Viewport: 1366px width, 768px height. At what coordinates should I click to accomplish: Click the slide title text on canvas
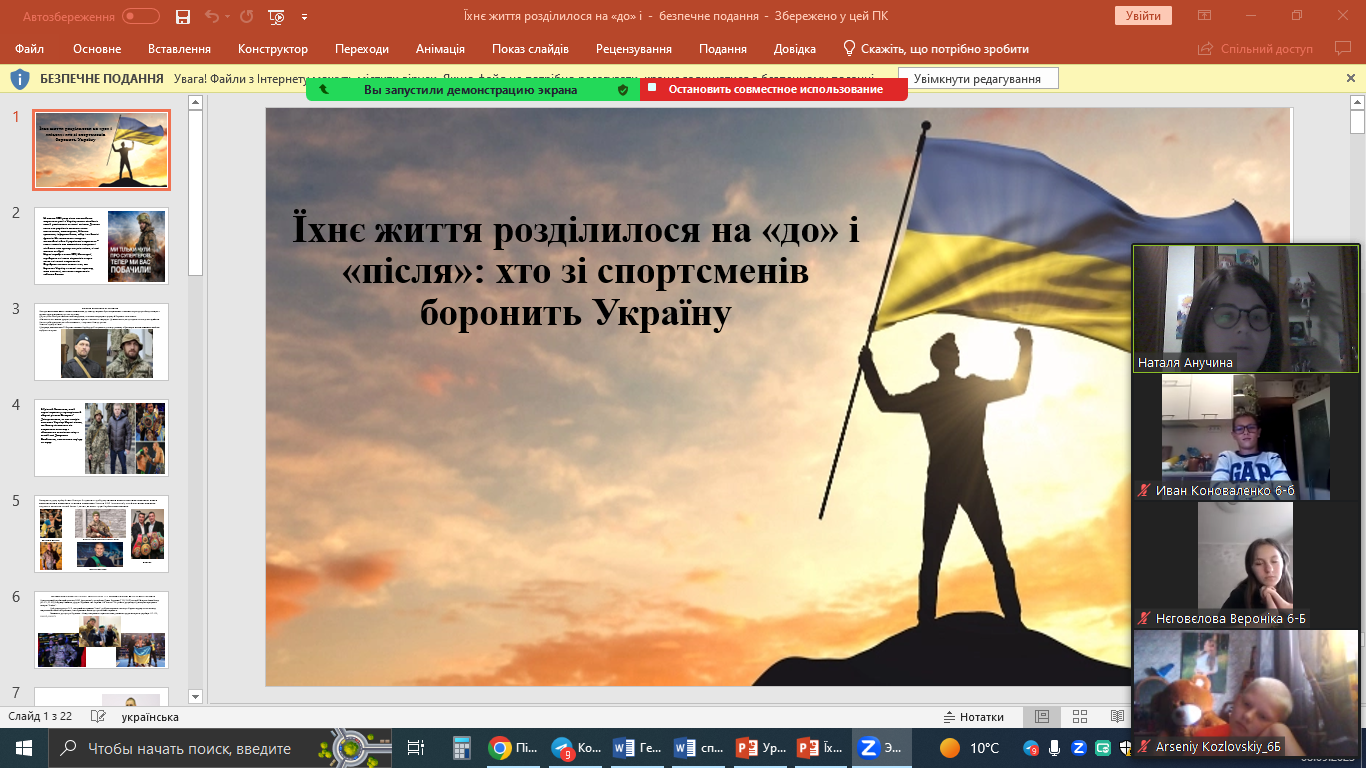coord(576,271)
